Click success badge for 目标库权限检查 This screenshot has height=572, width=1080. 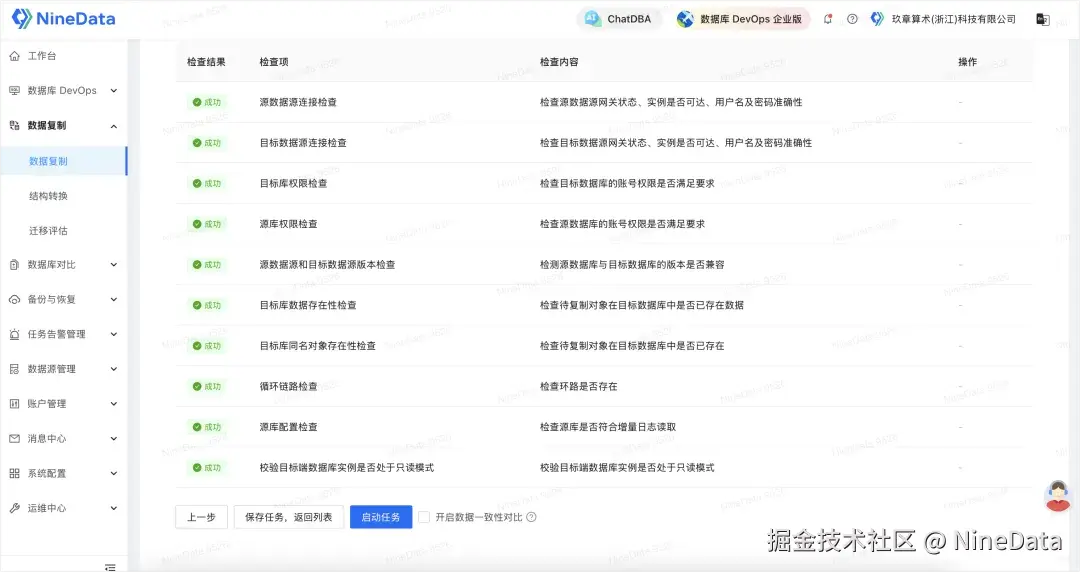click(x=207, y=183)
